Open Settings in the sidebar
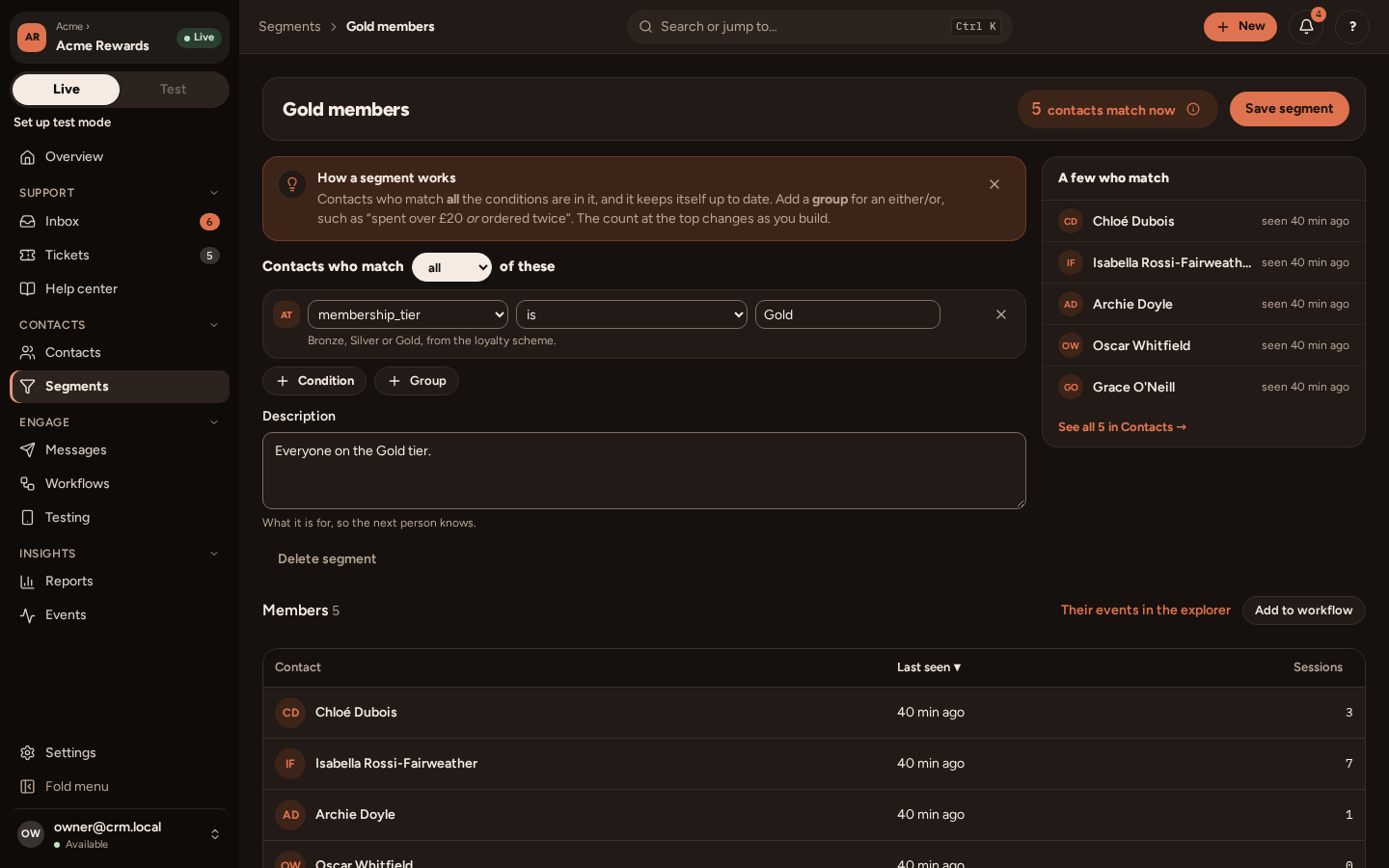 (x=120, y=753)
